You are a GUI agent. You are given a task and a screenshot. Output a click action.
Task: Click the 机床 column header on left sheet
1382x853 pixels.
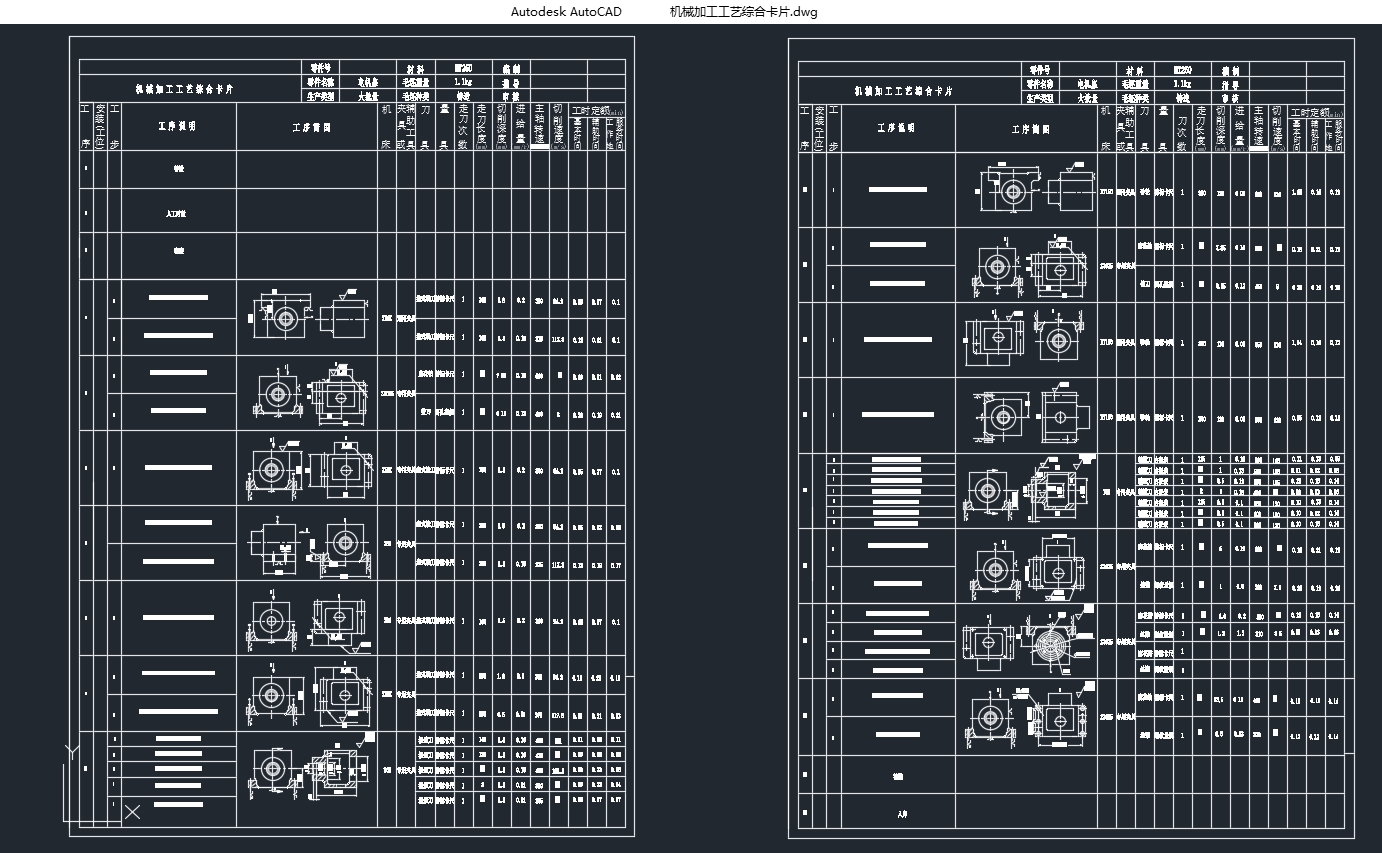tap(387, 127)
